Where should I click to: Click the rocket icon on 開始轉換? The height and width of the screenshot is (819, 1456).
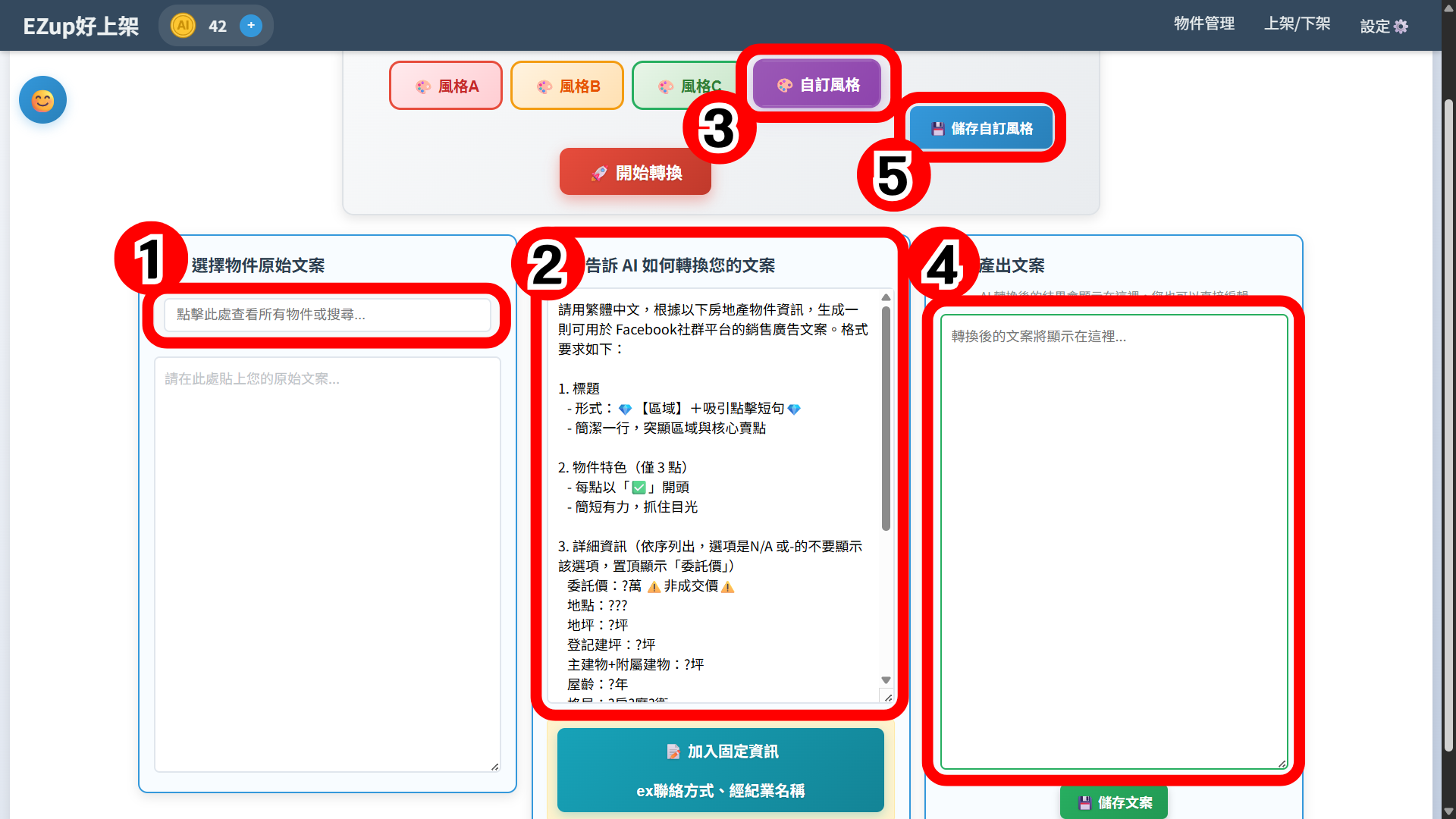pos(599,173)
